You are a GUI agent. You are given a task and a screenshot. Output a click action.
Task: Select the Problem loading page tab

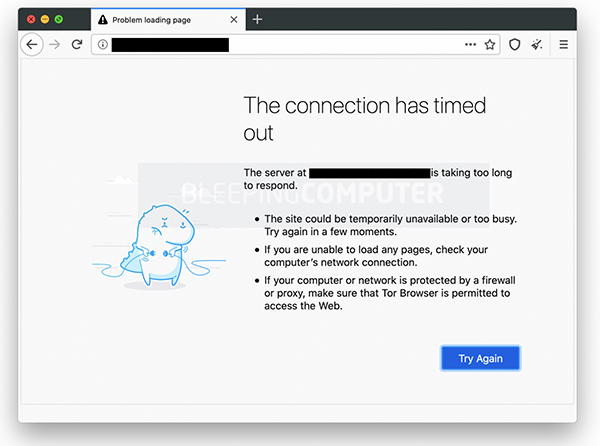pyautogui.click(x=160, y=19)
